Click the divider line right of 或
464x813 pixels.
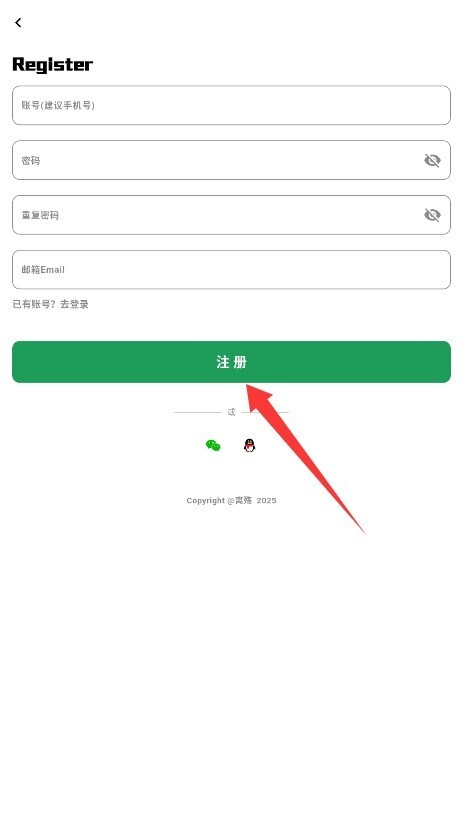click(265, 413)
